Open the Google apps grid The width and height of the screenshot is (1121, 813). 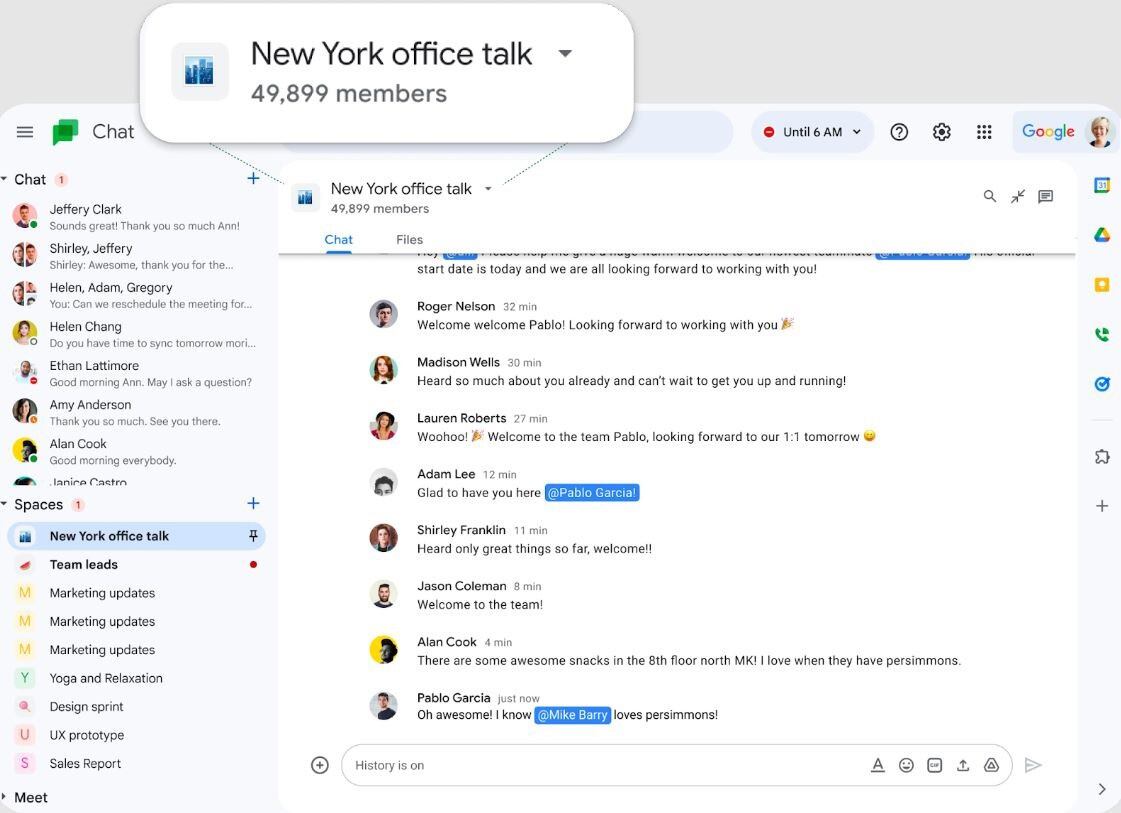tap(984, 132)
